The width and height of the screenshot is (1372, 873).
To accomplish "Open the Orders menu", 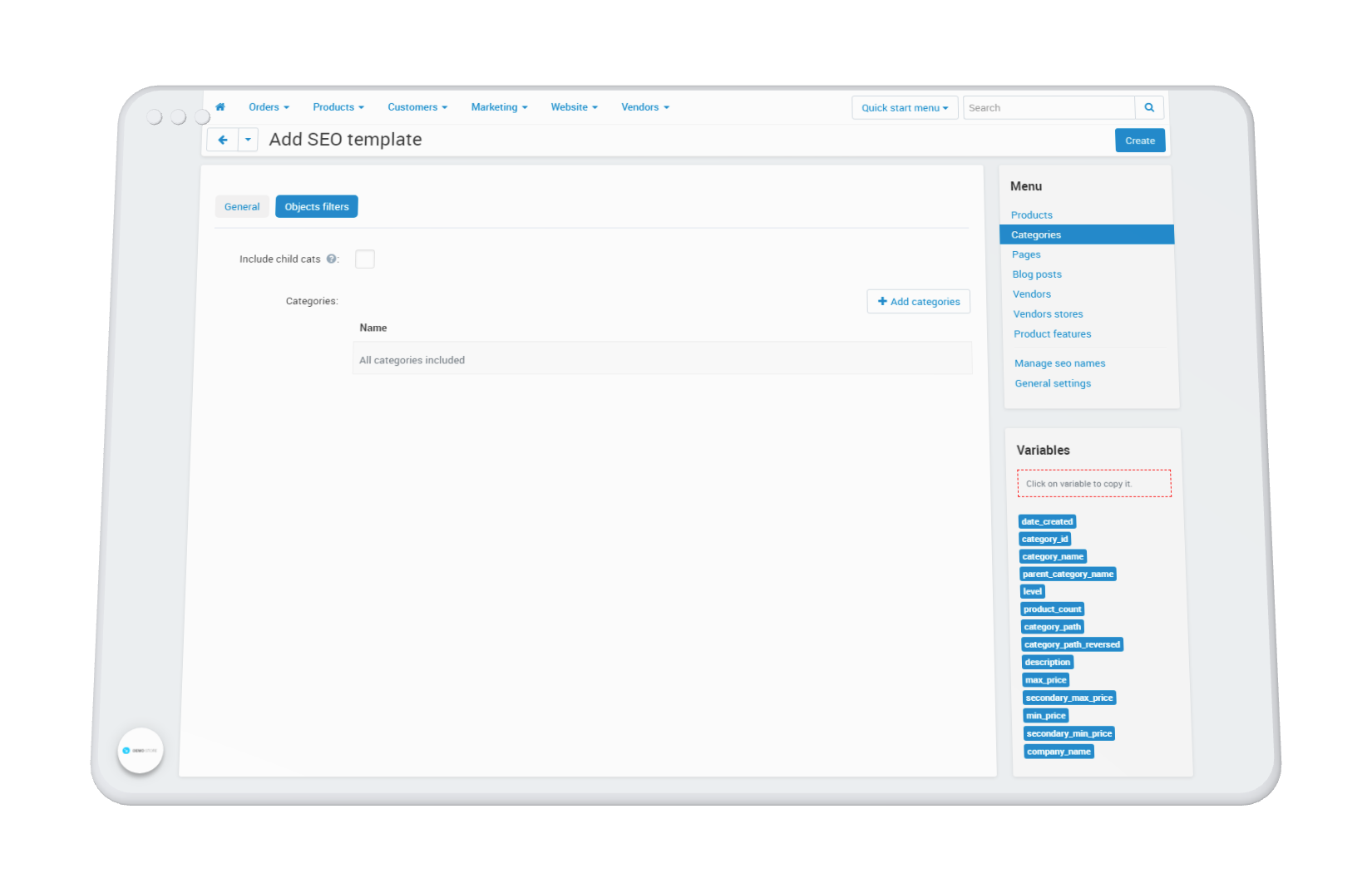I will click(269, 107).
